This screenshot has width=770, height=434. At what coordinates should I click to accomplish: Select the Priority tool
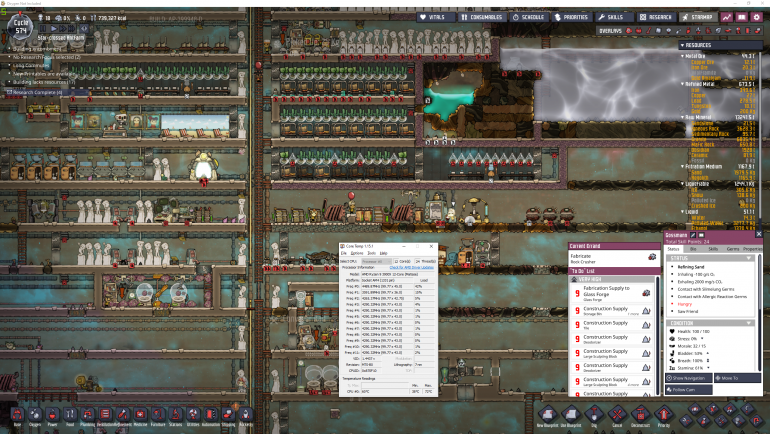point(663,416)
